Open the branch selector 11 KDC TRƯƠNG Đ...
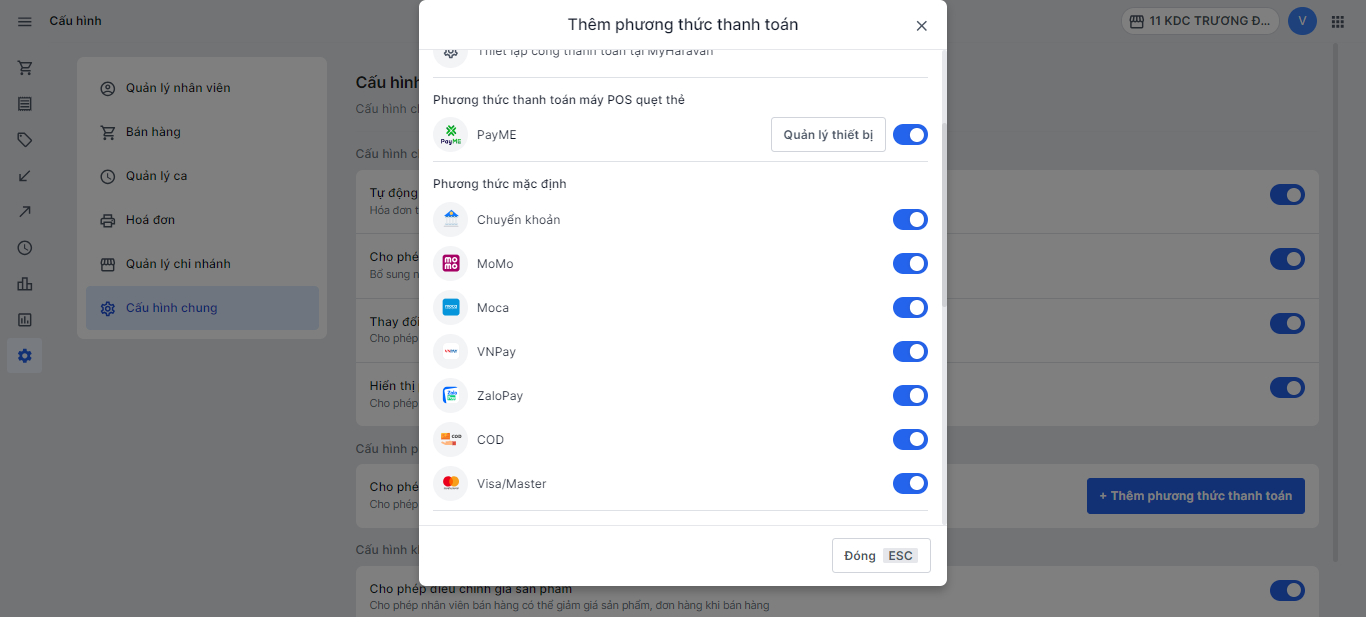This screenshot has width=1366, height=617. coord(1200,21)
